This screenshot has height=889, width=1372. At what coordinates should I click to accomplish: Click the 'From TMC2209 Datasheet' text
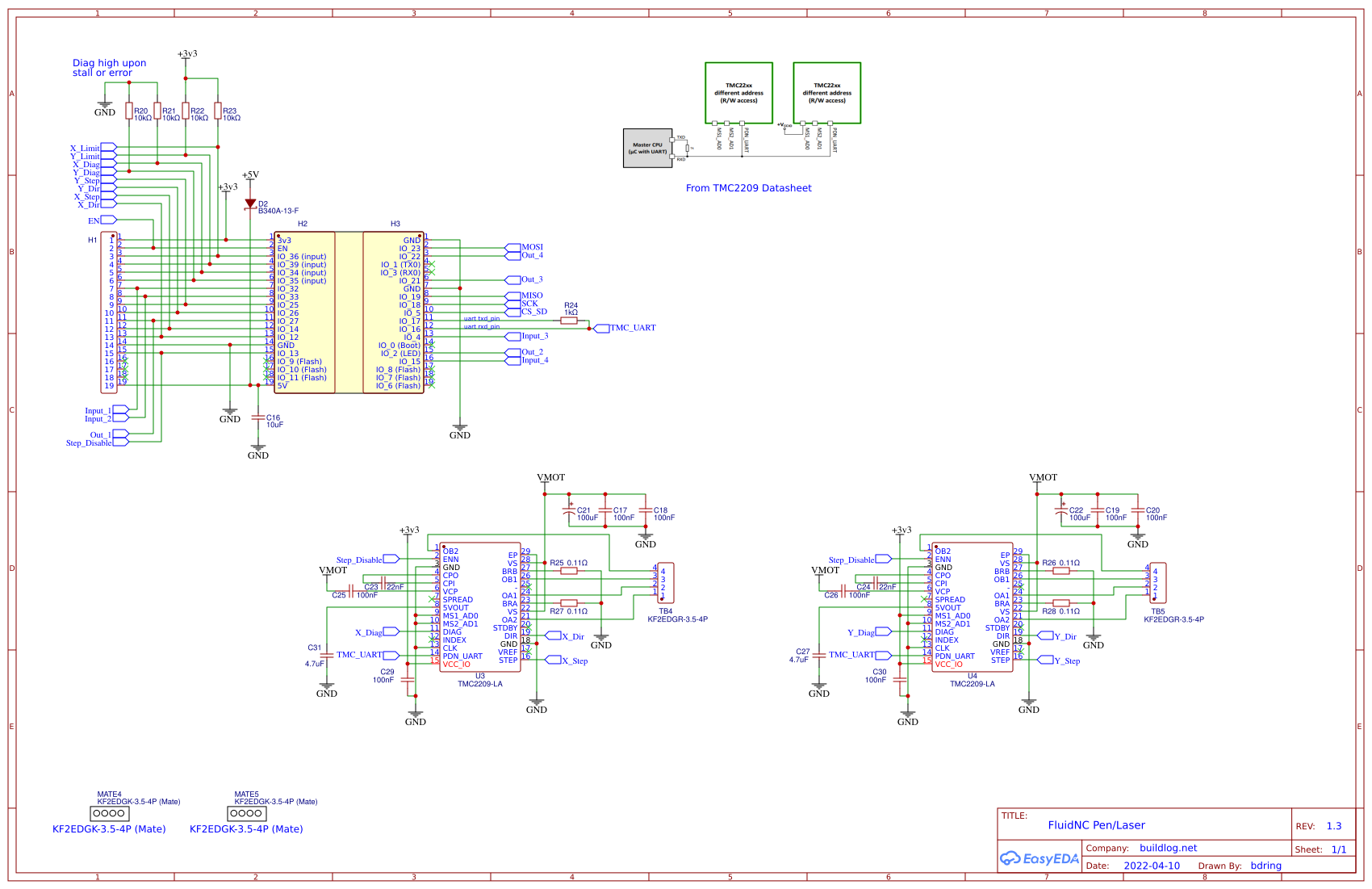749,187
